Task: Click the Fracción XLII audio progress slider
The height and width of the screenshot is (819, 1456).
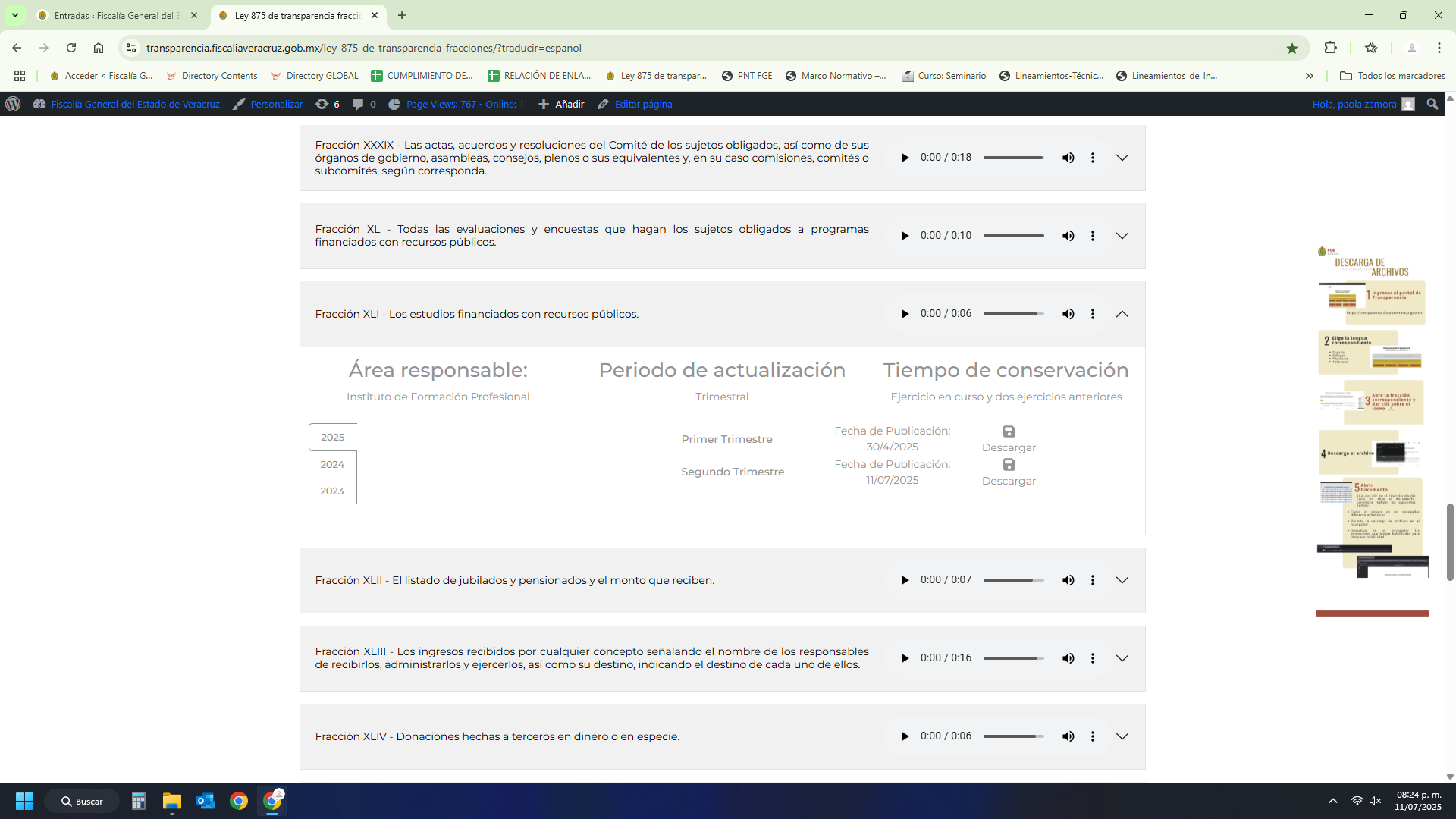Action: 1013,580
